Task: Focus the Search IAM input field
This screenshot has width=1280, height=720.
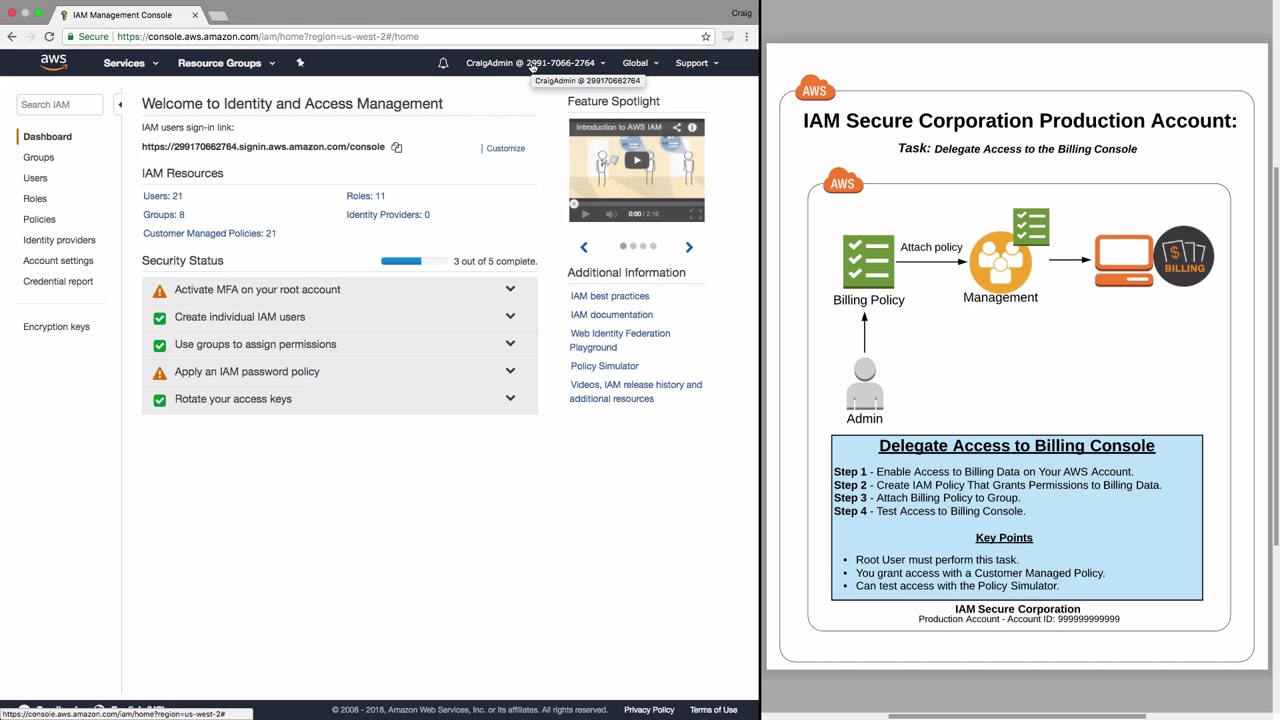Action: coord(59,105)
